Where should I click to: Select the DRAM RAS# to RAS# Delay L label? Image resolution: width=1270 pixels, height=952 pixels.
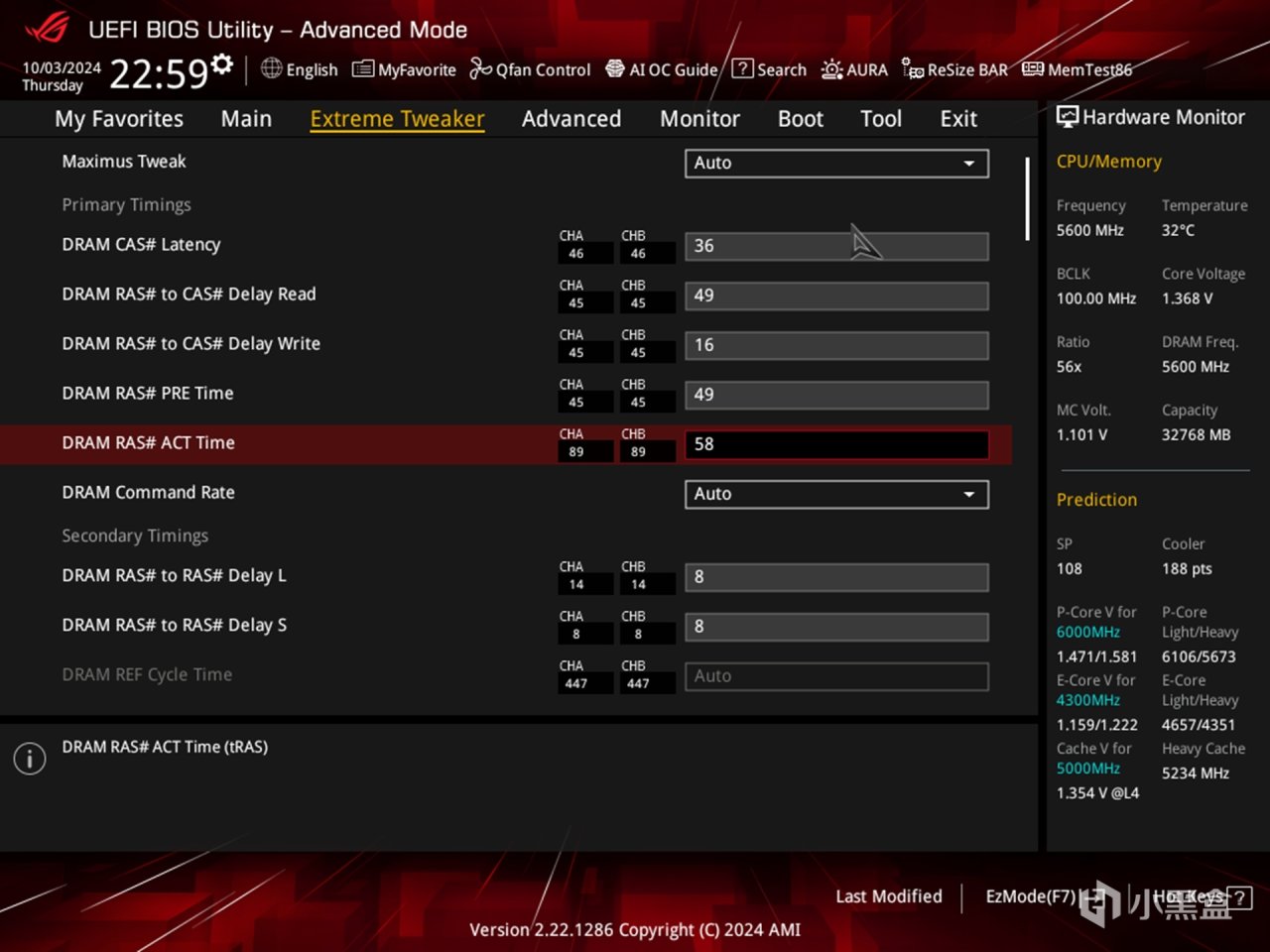click(174, 576)
